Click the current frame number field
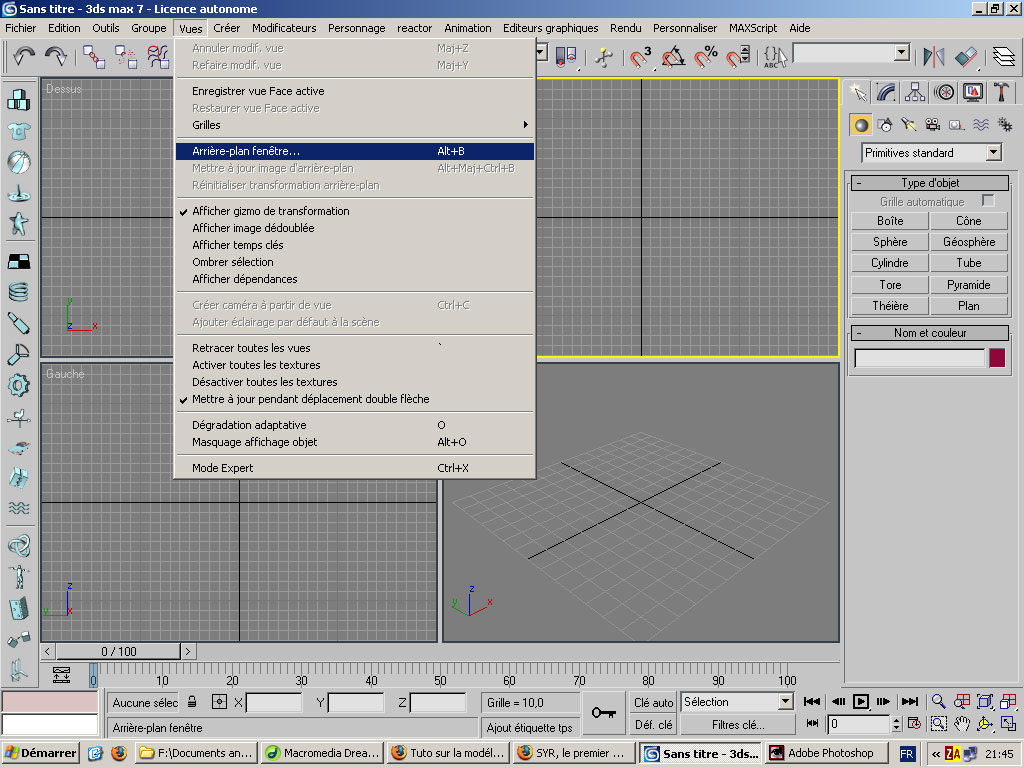 point(859,724)
